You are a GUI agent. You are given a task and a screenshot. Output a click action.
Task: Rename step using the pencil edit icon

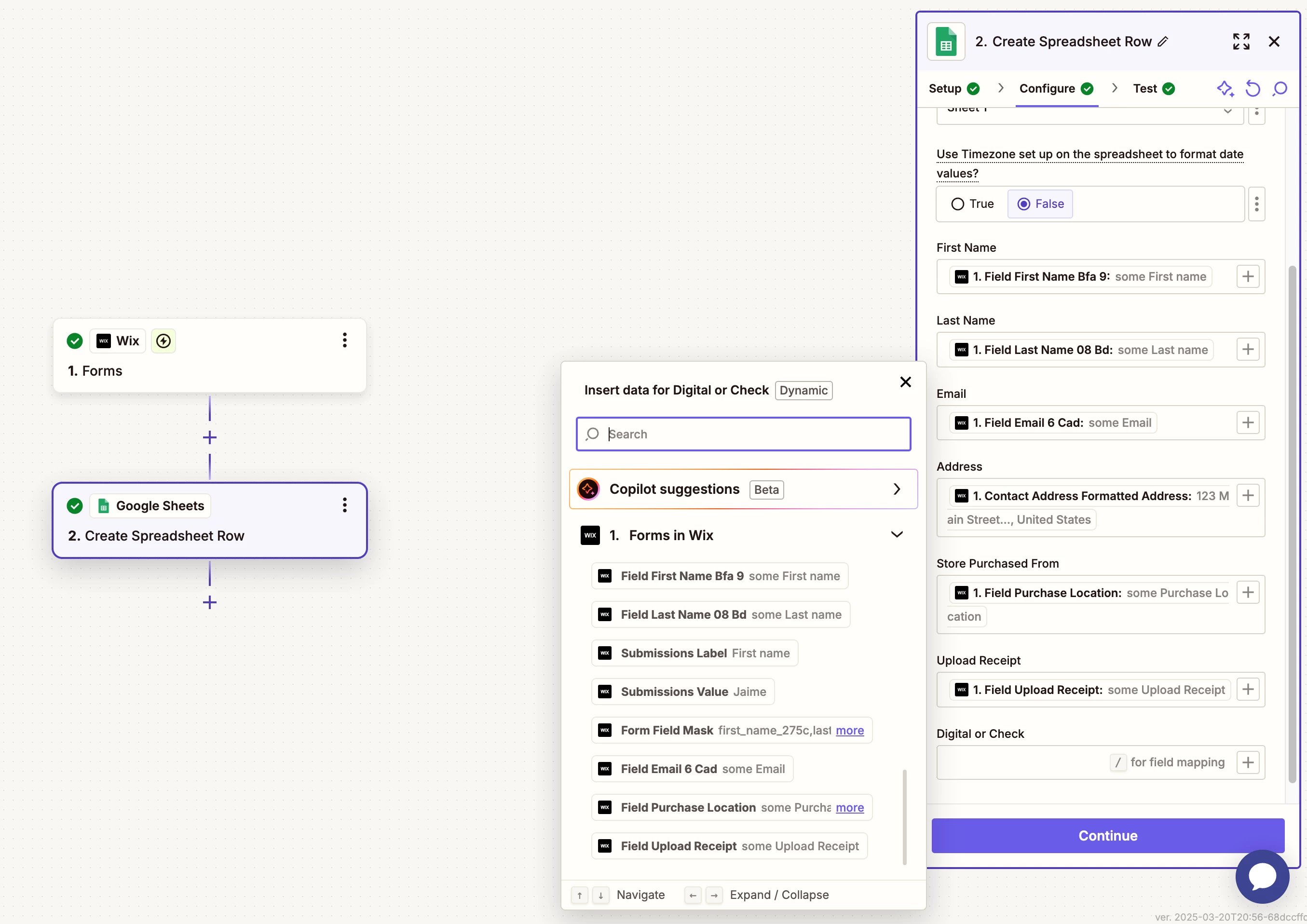click(x=1163, y=41)
